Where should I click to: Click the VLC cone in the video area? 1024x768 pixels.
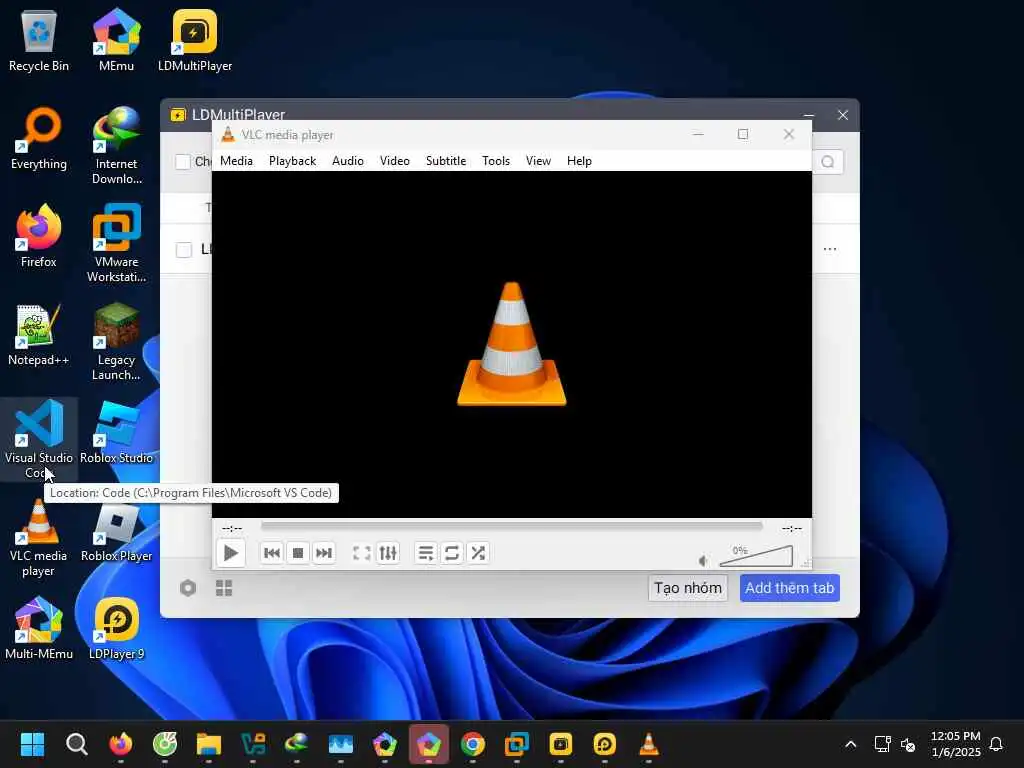(511, 344)
